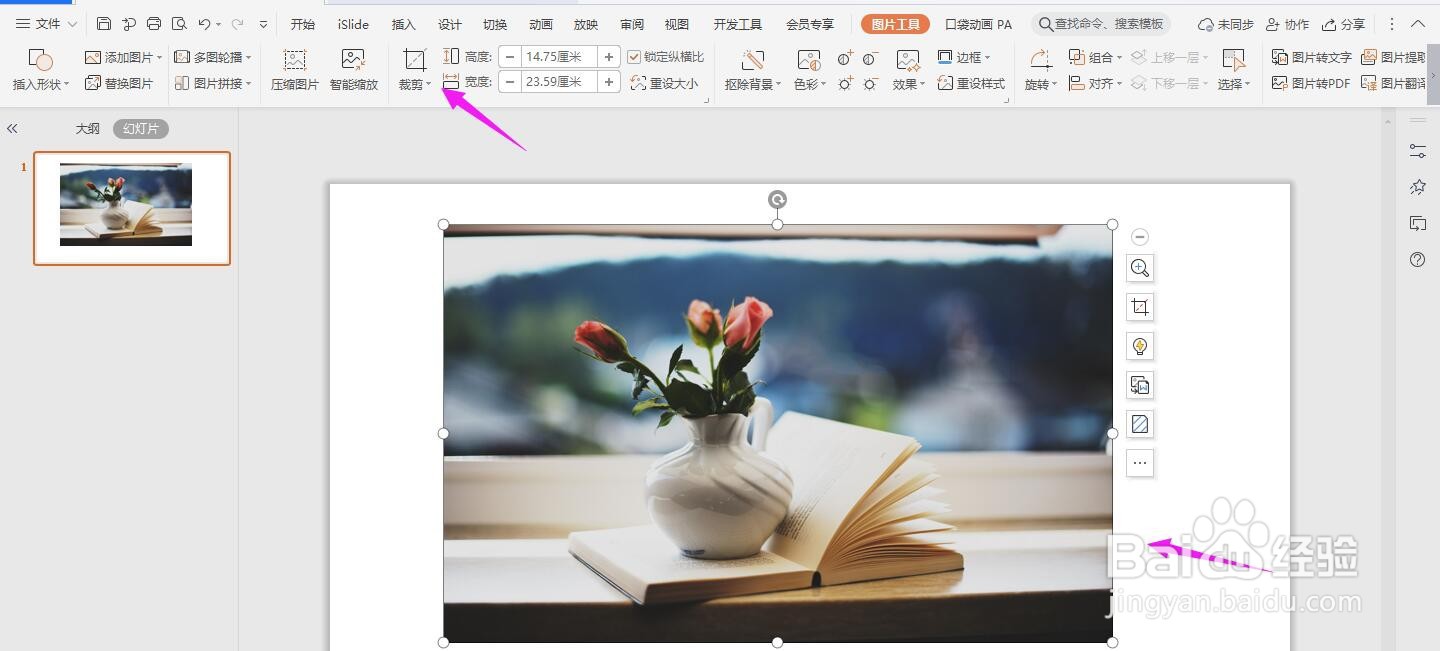This screenshot has height=651, width=1440.
Task: Click the Redo arrow icon
Action: pos(238,24)
